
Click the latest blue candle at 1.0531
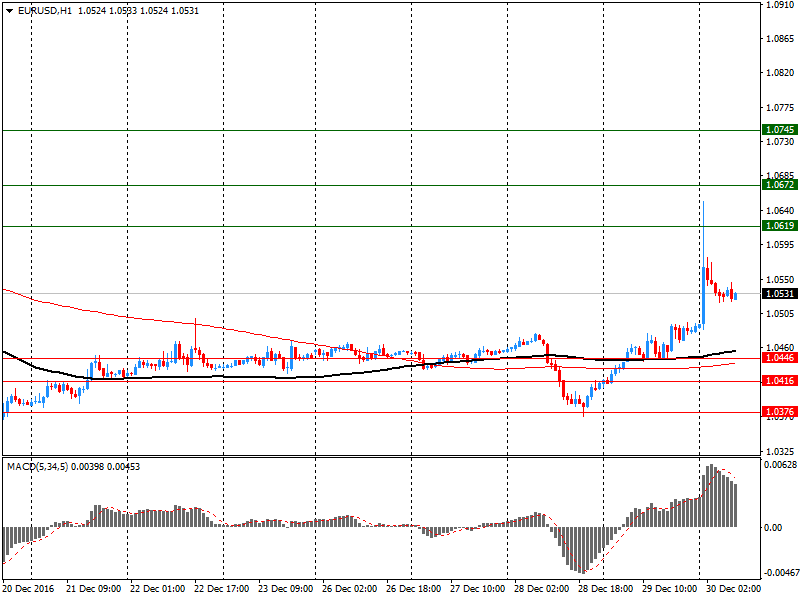735,296
